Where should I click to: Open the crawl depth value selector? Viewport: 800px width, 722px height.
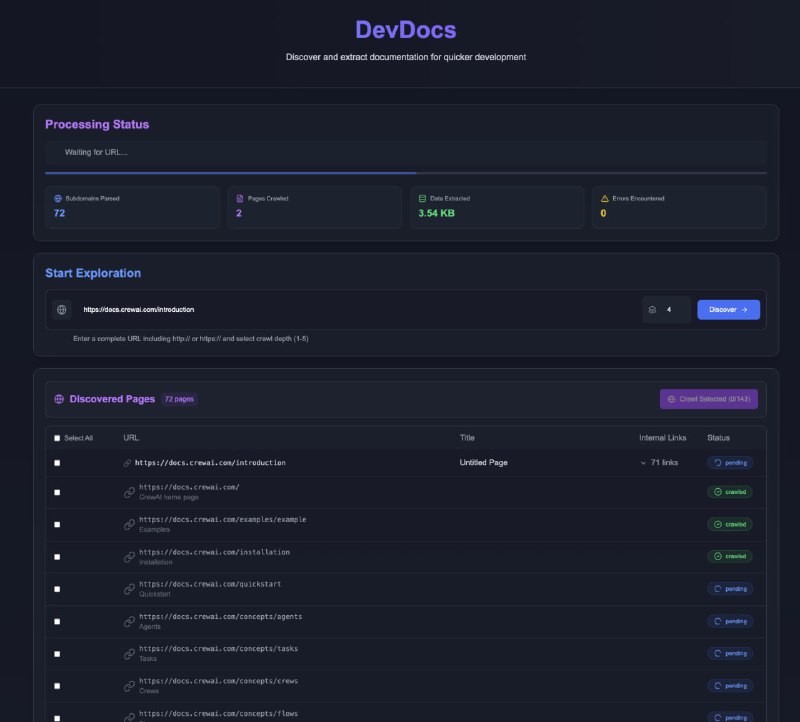[x=666, y=309]
